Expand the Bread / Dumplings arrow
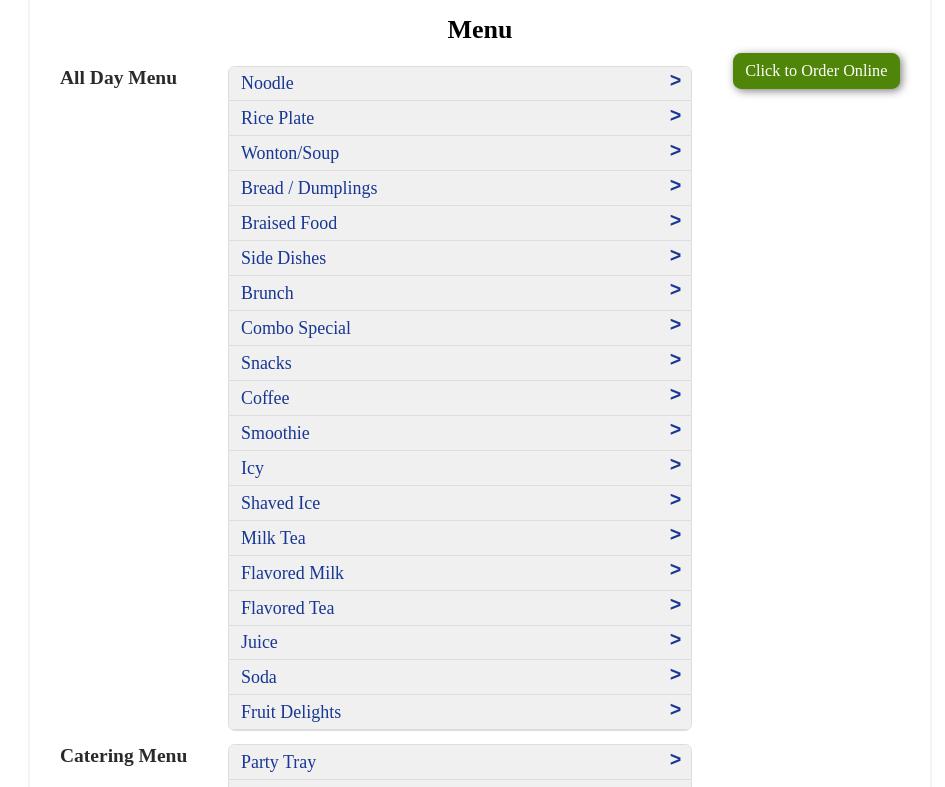 pyautogui.click(x=675, y=186)
